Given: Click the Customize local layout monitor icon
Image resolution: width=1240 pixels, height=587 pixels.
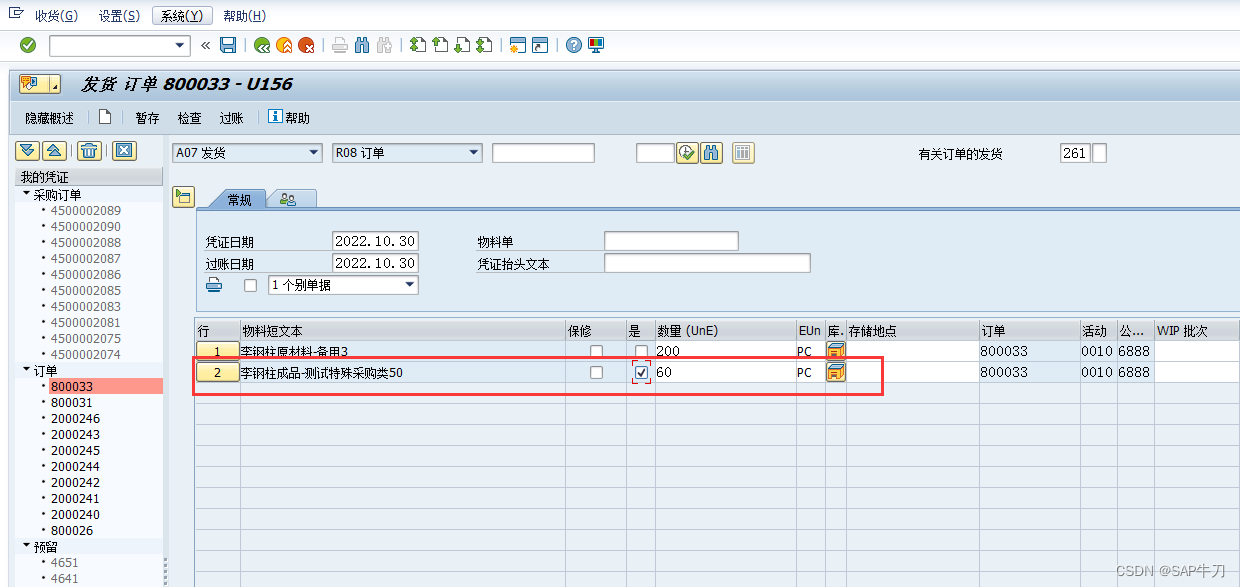Looking at the screenshot, I should pos(596,45).
